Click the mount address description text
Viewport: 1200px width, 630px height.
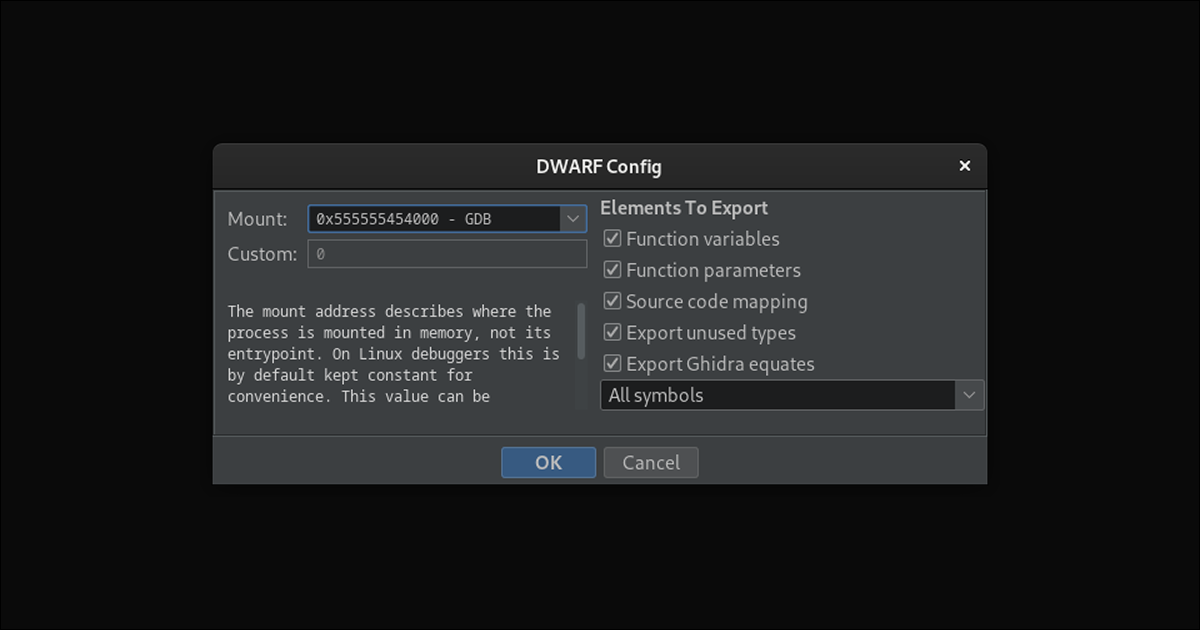point(393,353)
